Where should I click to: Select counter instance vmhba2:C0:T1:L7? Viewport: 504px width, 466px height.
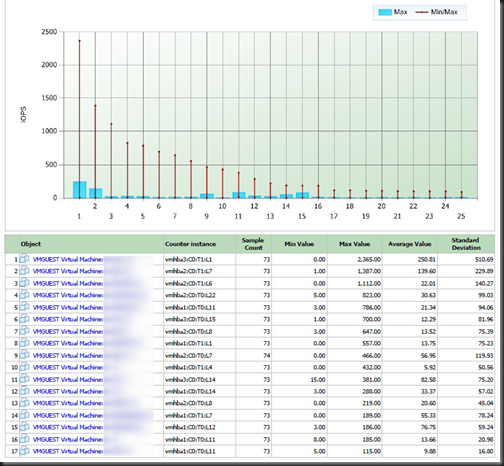pos(188,272)
